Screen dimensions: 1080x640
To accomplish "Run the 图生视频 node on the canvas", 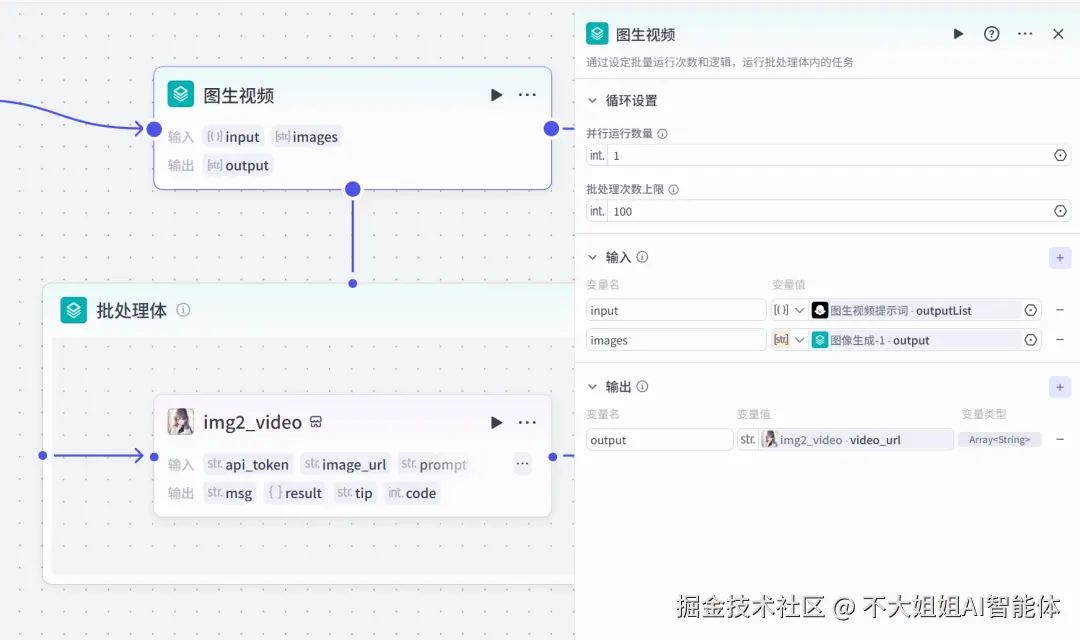I will click(x=496, y=94).
